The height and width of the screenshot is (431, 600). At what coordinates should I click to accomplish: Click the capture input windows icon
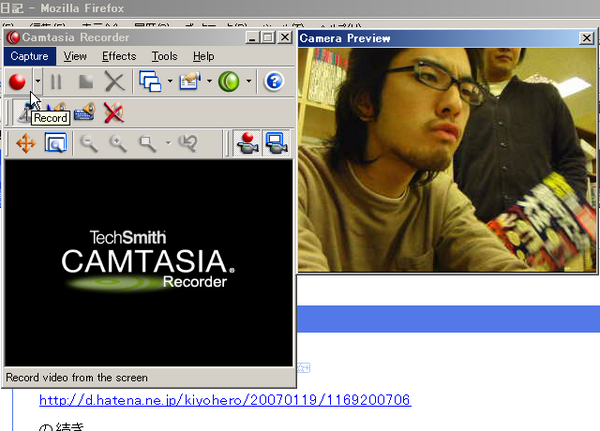coord(150,82)
